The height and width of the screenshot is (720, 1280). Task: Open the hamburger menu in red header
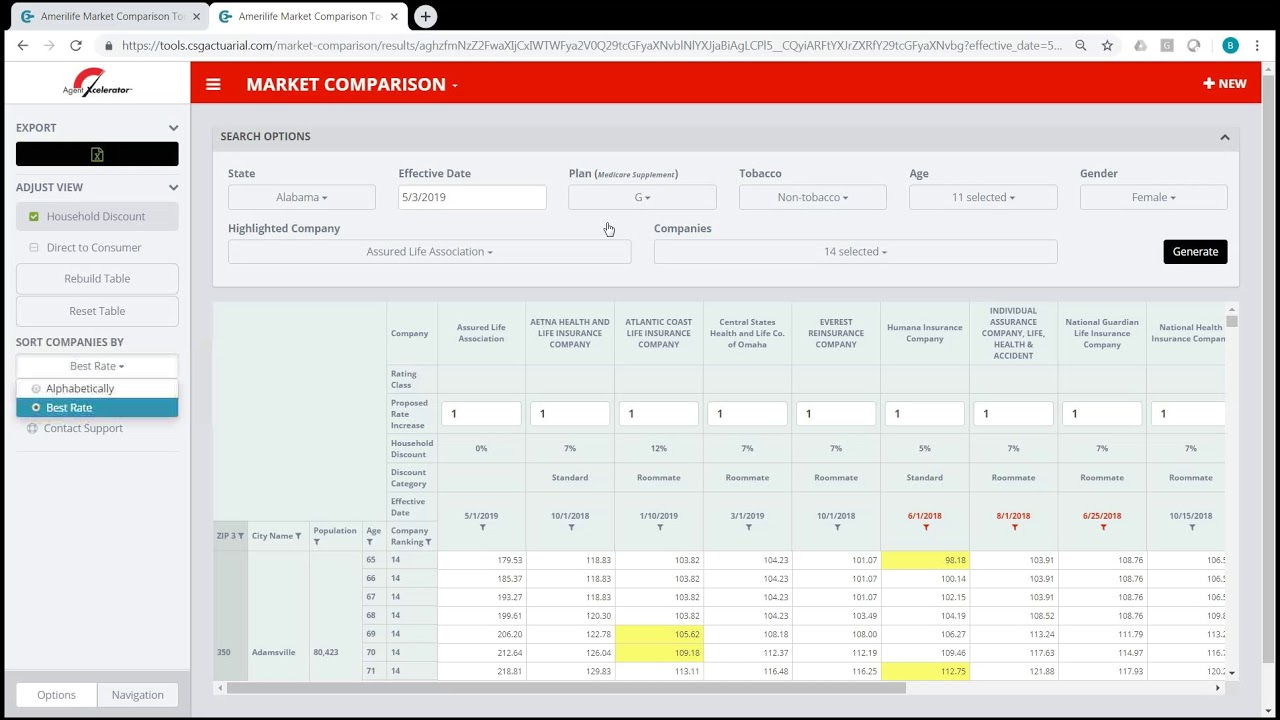click(213, 84)
